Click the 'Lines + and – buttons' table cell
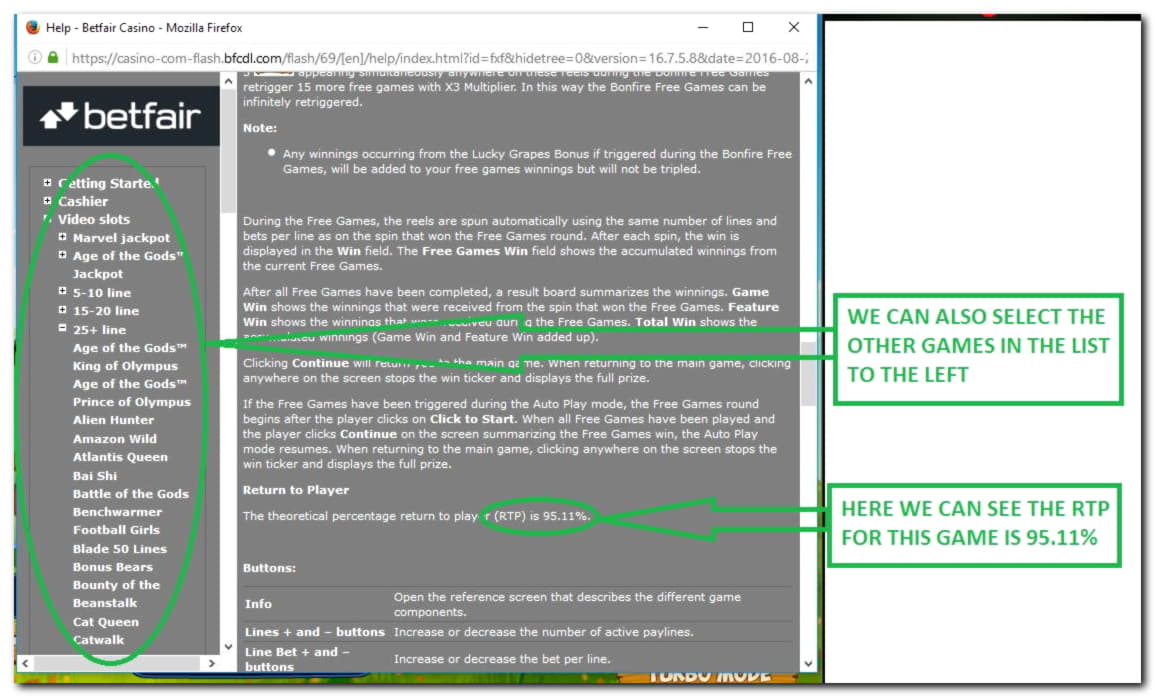Screen dimensions: 1155x697 [x=315, y=632]
